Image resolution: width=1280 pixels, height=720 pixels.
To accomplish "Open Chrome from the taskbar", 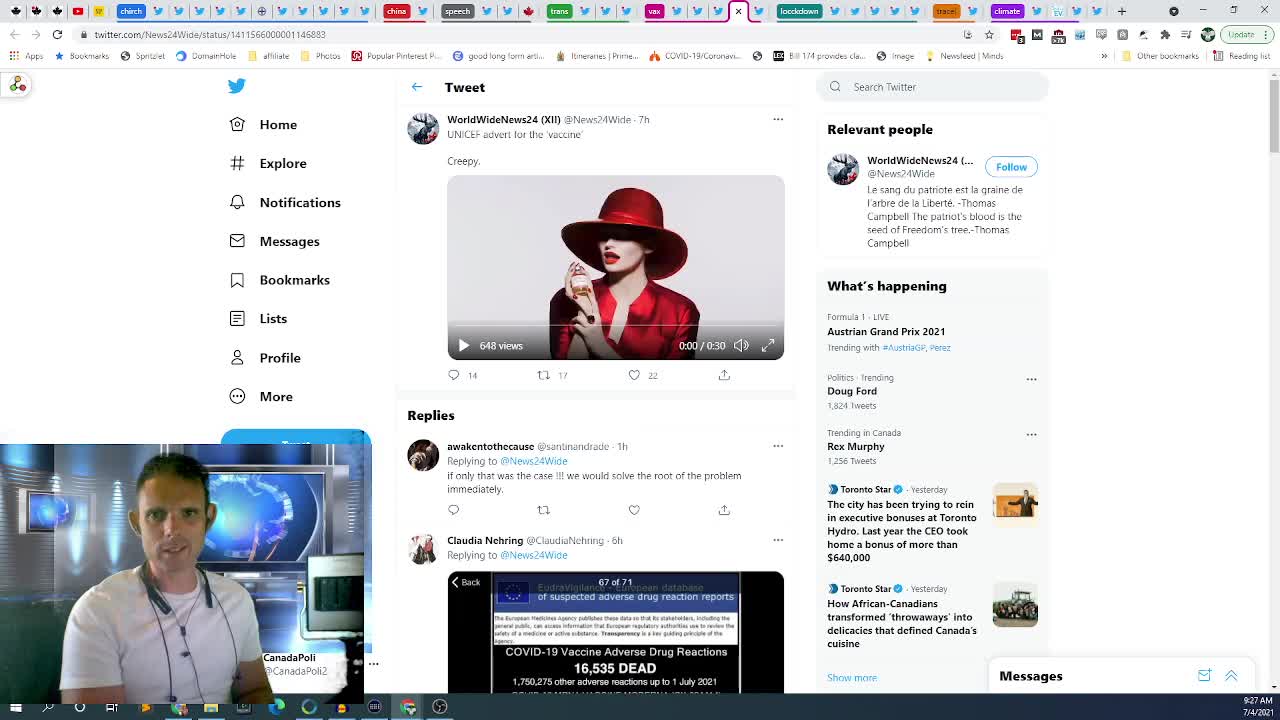I will [x=407, y=707].
